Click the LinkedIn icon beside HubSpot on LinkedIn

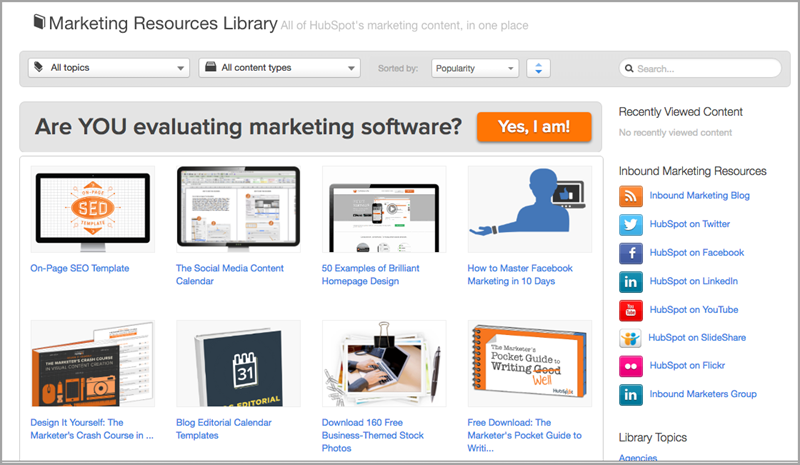[631, 282]
